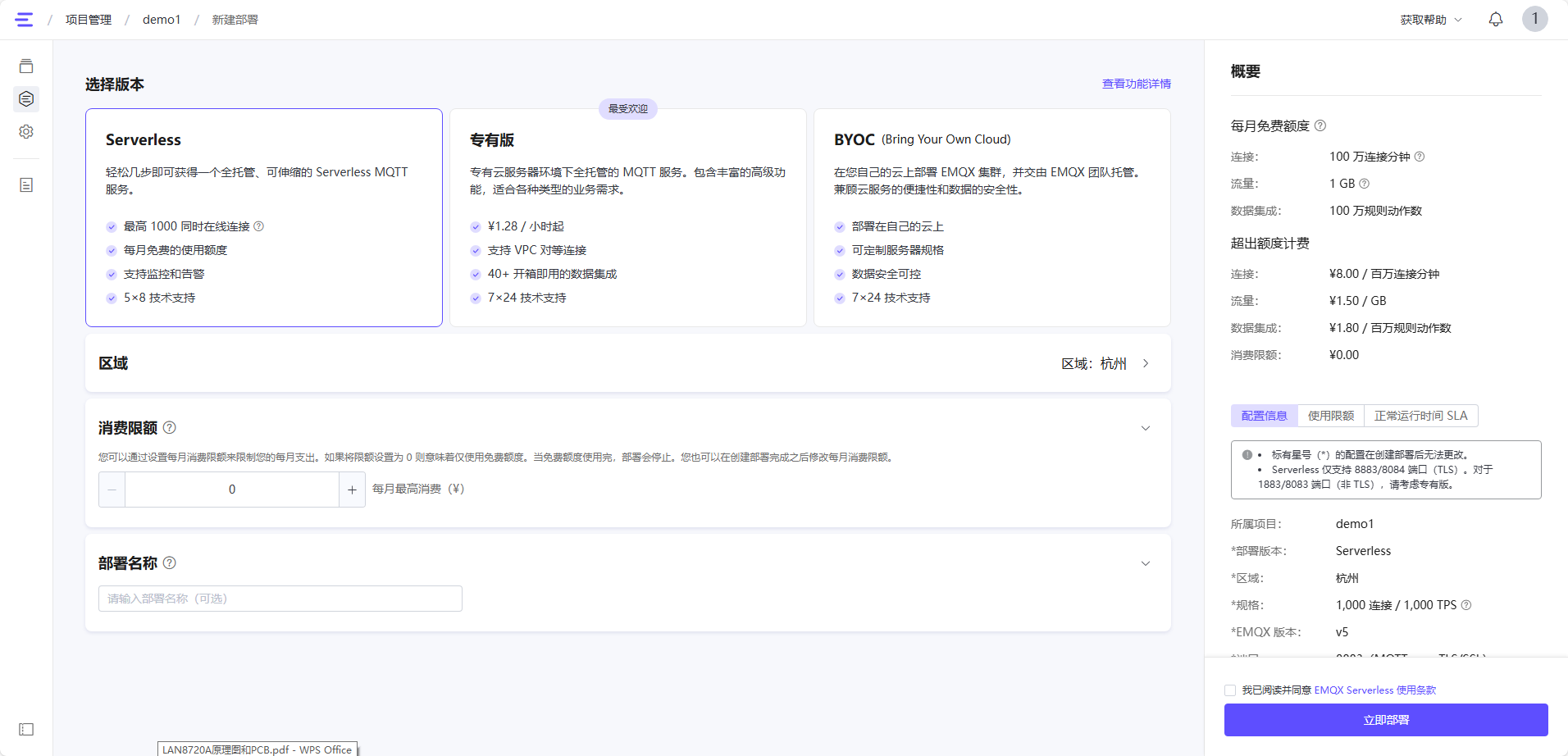Open notifications bell icon
Screen dimensions: 1568x756
click(1496, 20)
